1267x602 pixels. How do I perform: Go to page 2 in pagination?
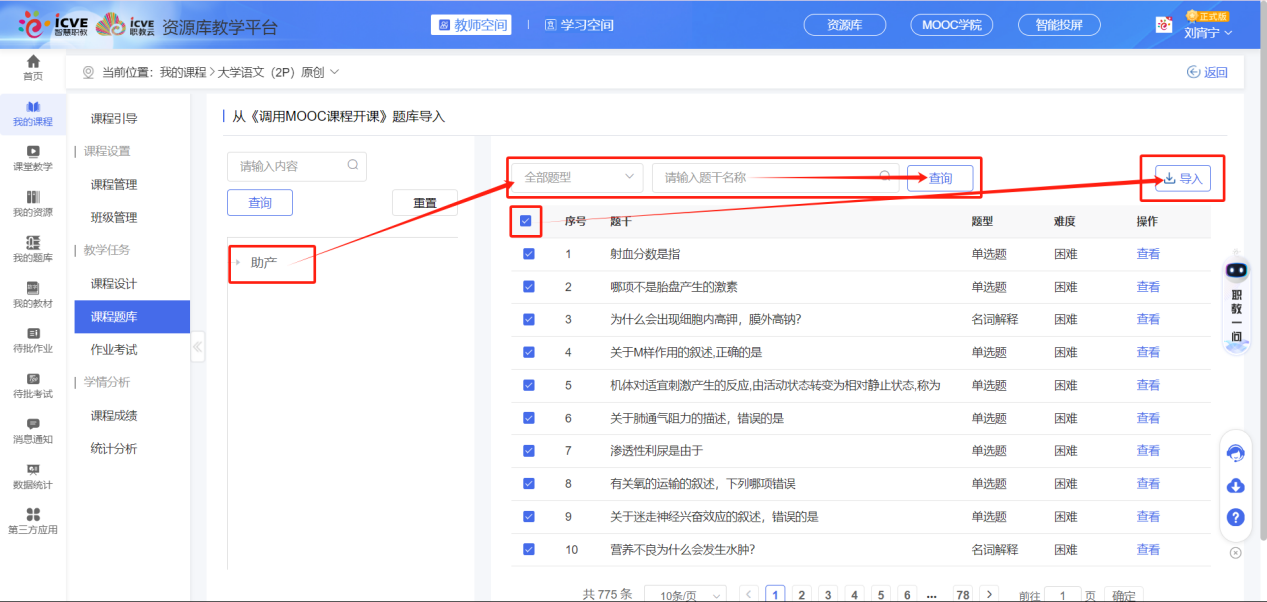(x=801, y=594)
